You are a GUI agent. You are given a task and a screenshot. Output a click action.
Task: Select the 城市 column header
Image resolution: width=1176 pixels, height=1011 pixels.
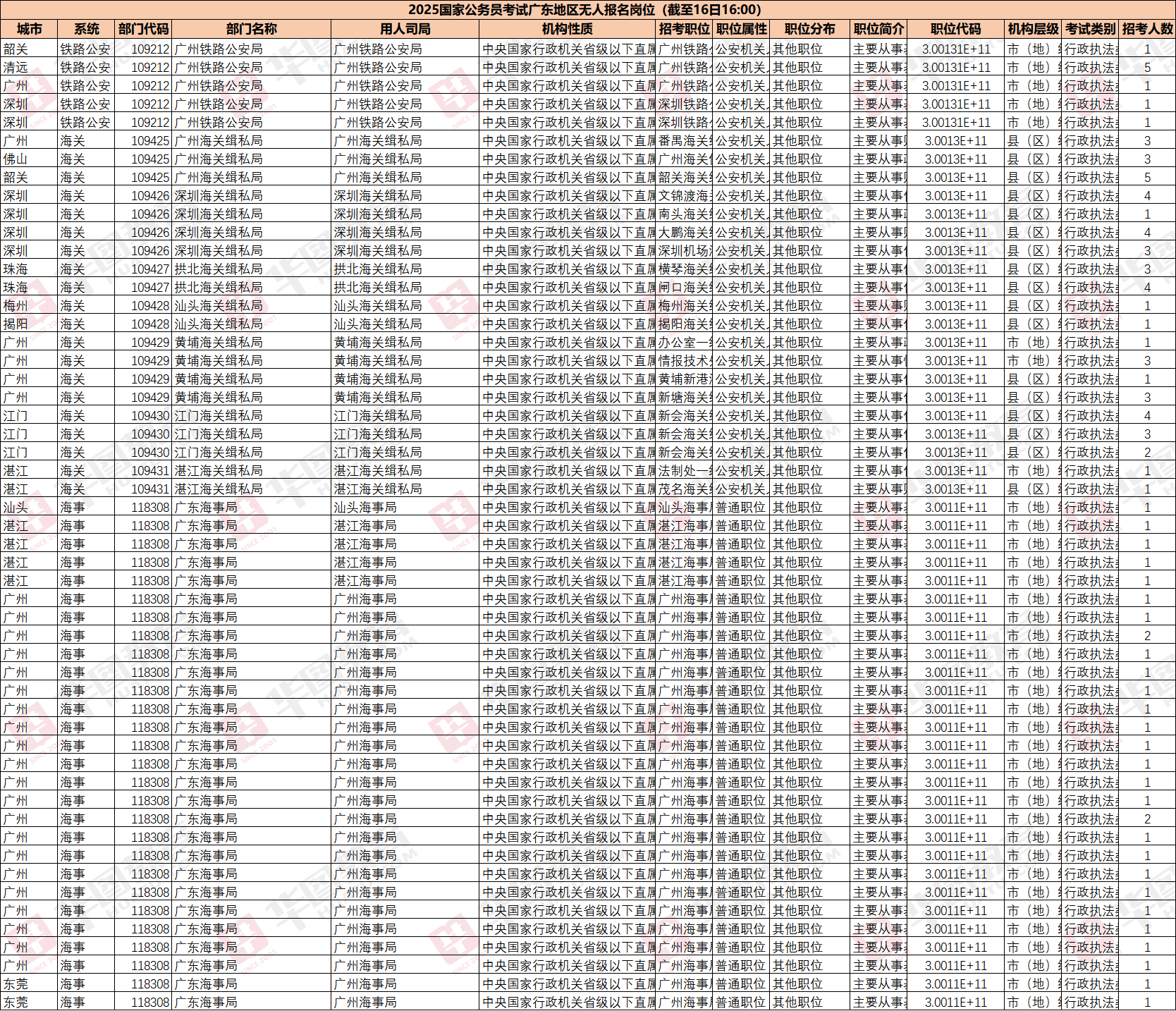(x=29, y=29)
